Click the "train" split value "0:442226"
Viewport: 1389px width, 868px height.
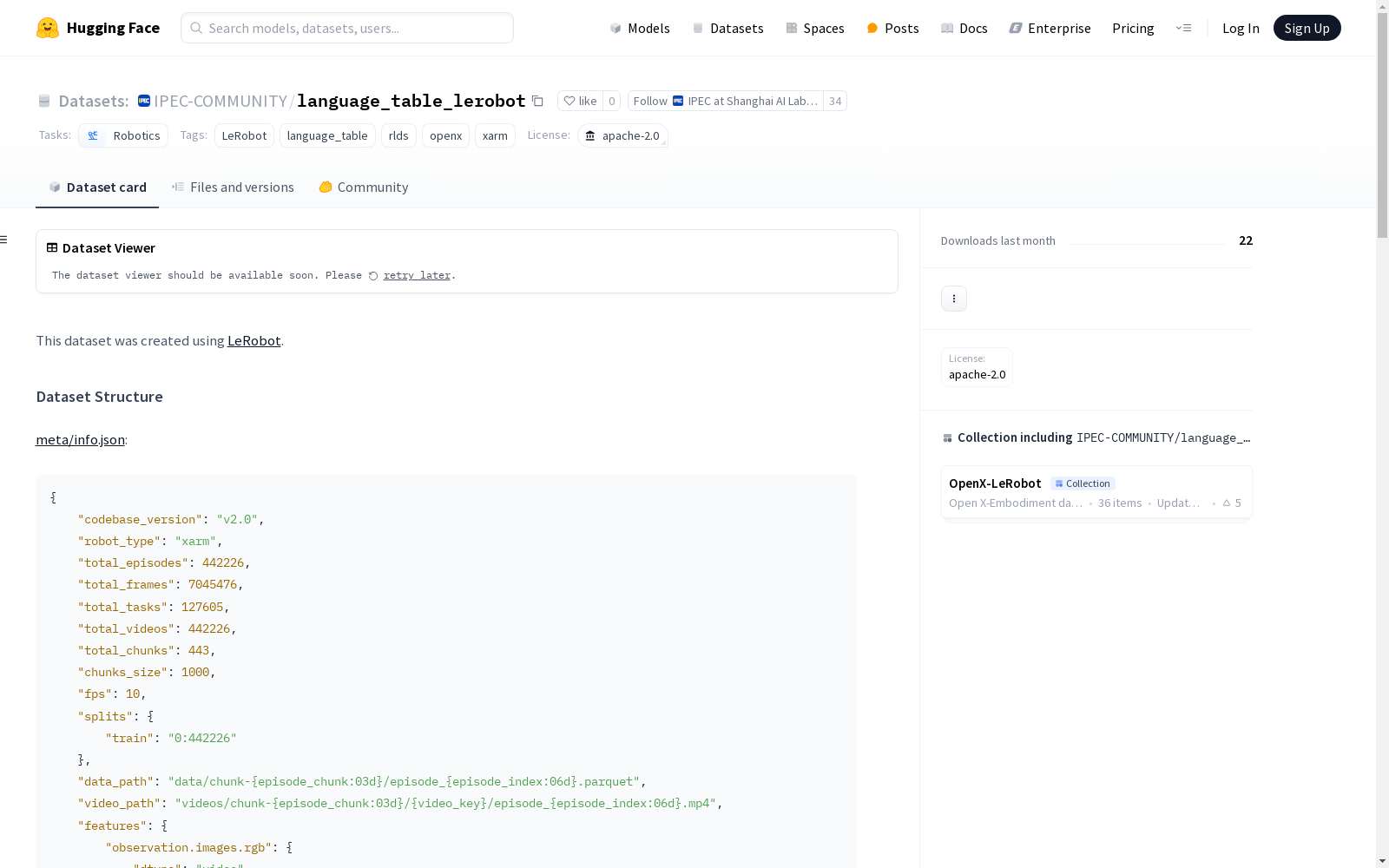pos(202,739)
